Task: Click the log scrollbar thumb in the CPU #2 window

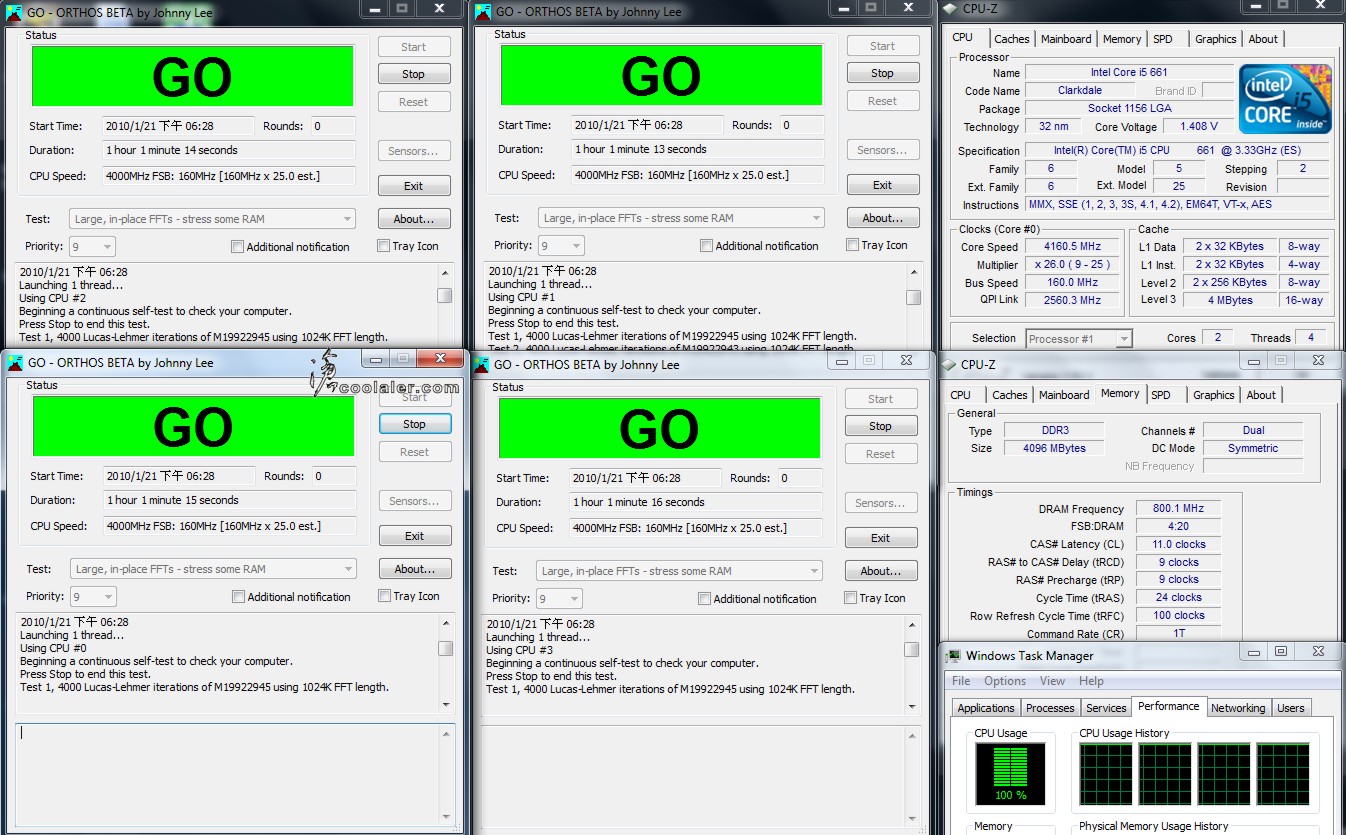Action: 444,295
